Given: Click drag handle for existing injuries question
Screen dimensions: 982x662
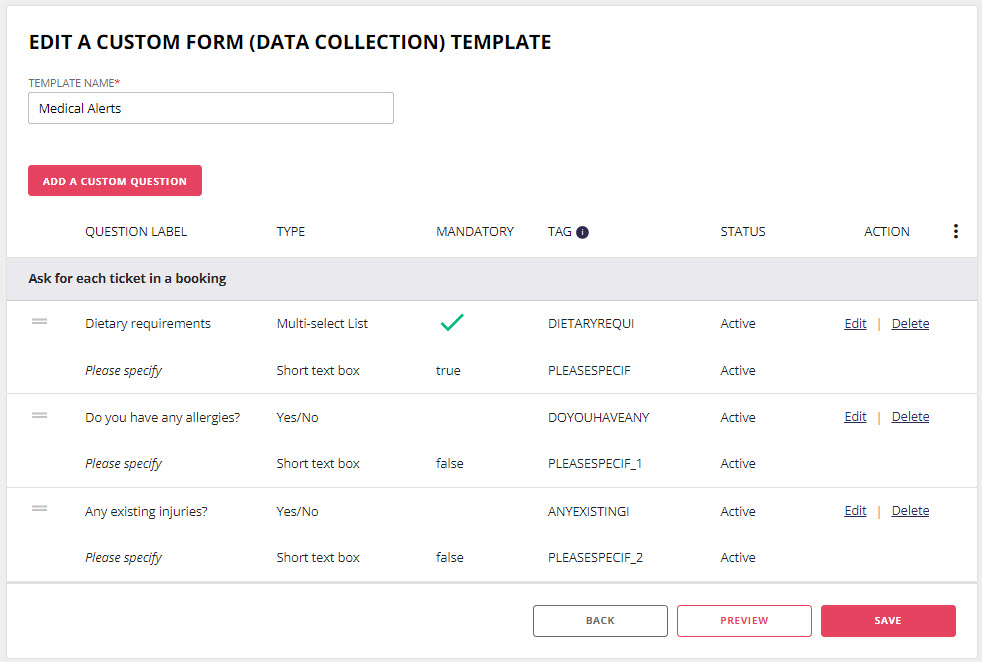Looking at the screenshot, I should 40,509.
